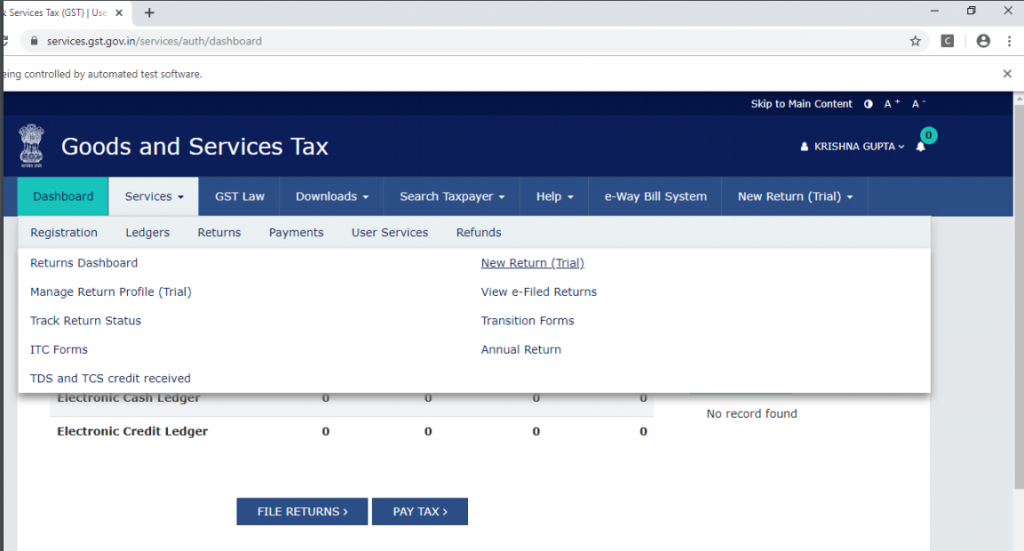Image resolution: width=1024 pixels, height=551 pixels.
Task: Expand the Downloads dropdown
Action: (x=332, y=197)
